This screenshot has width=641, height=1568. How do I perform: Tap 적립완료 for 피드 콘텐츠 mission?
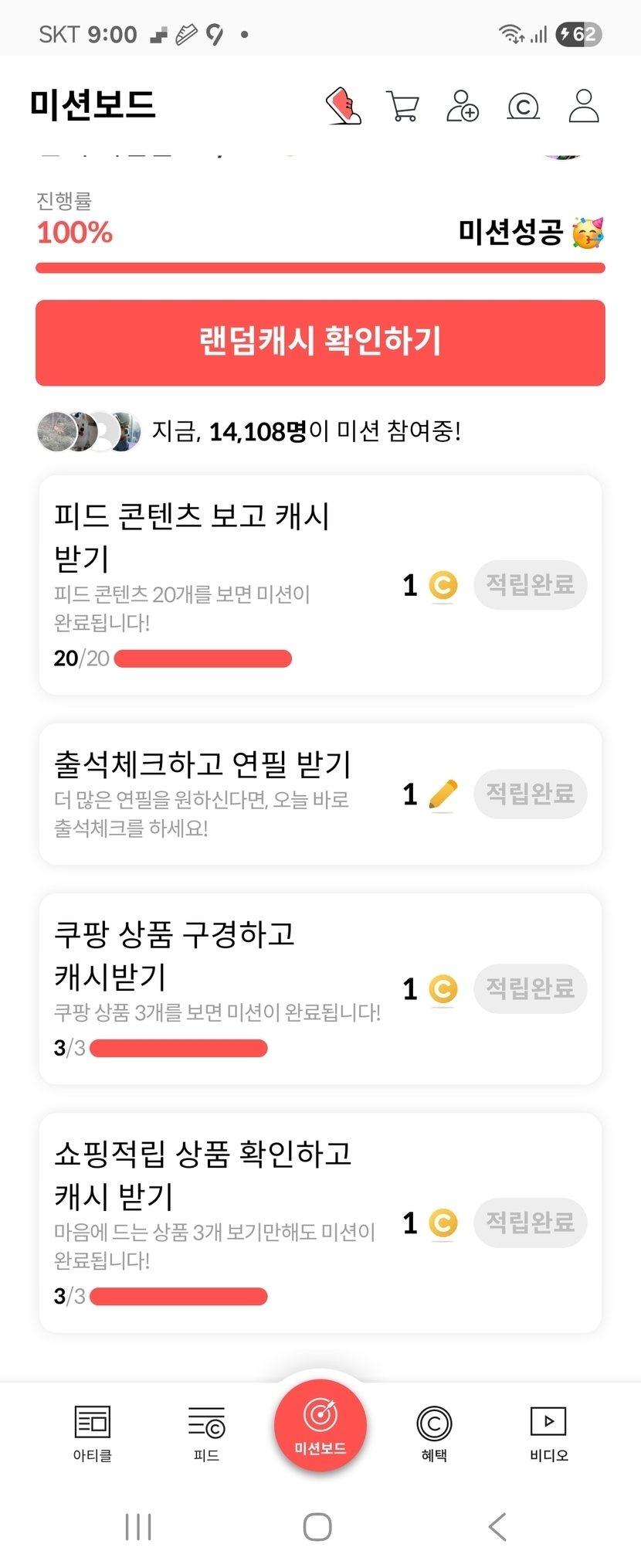pyautogui.click(x=530, y=585)
